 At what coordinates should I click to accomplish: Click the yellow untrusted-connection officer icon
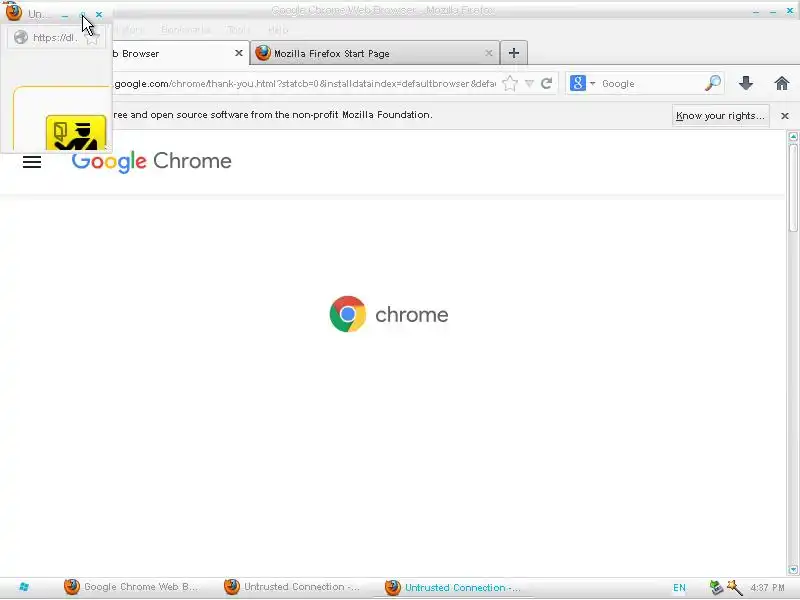(x=76, y=133)
